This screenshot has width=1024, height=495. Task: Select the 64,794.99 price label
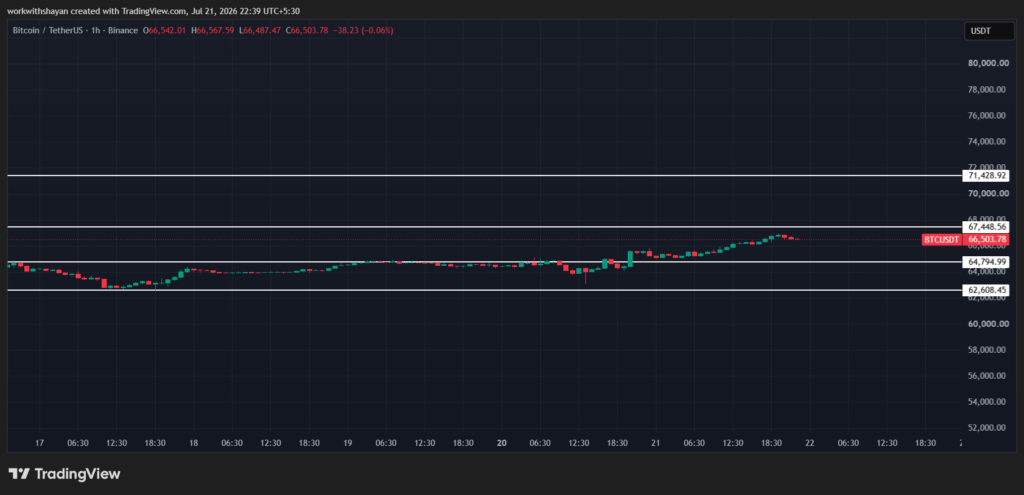pyautogui.click(x=987, y=262)
